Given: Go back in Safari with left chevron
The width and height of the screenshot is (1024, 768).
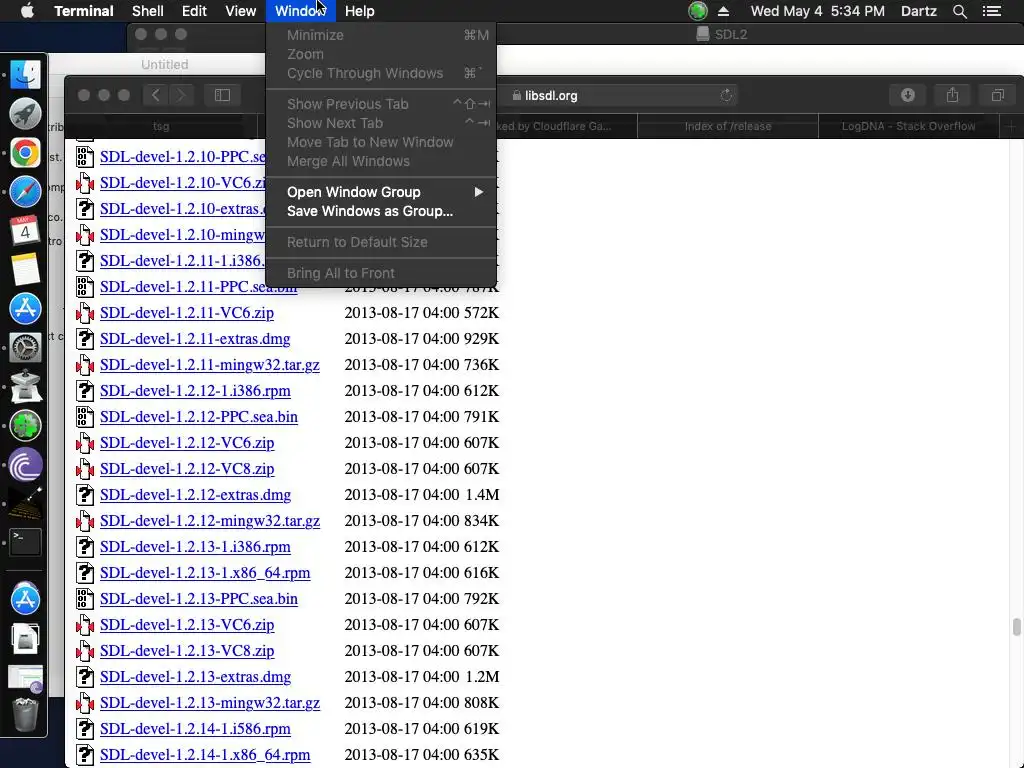Looking at the screenshot, I should [155, 95].
